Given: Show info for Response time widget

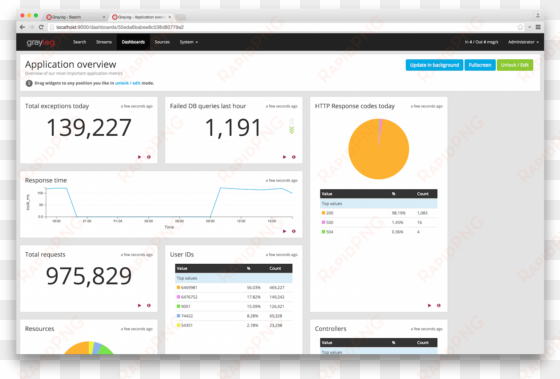Looking at the screenshot, I should pyautogui.click(x=294, y=231).
